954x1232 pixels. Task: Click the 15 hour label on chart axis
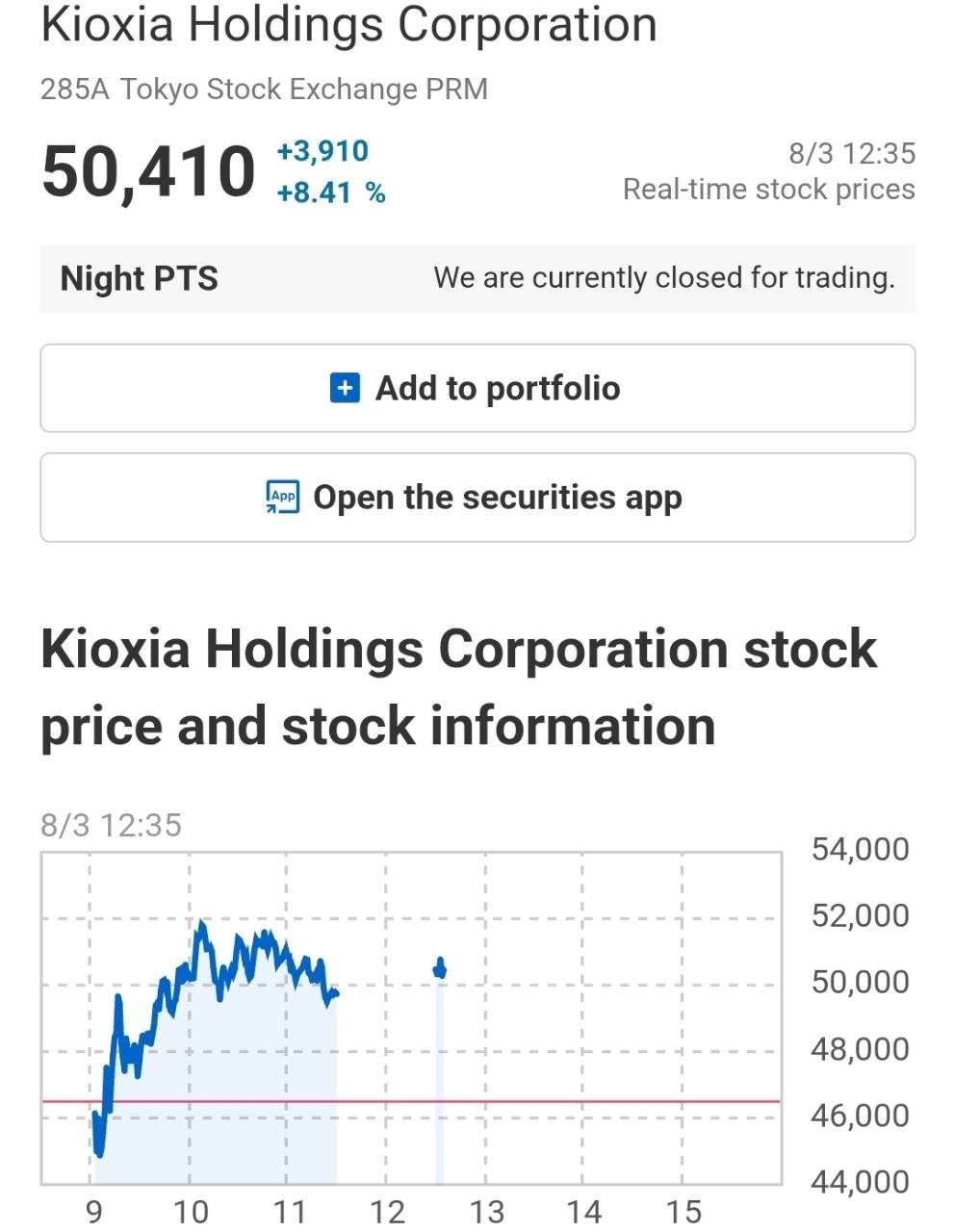[x=683, y=1212]
